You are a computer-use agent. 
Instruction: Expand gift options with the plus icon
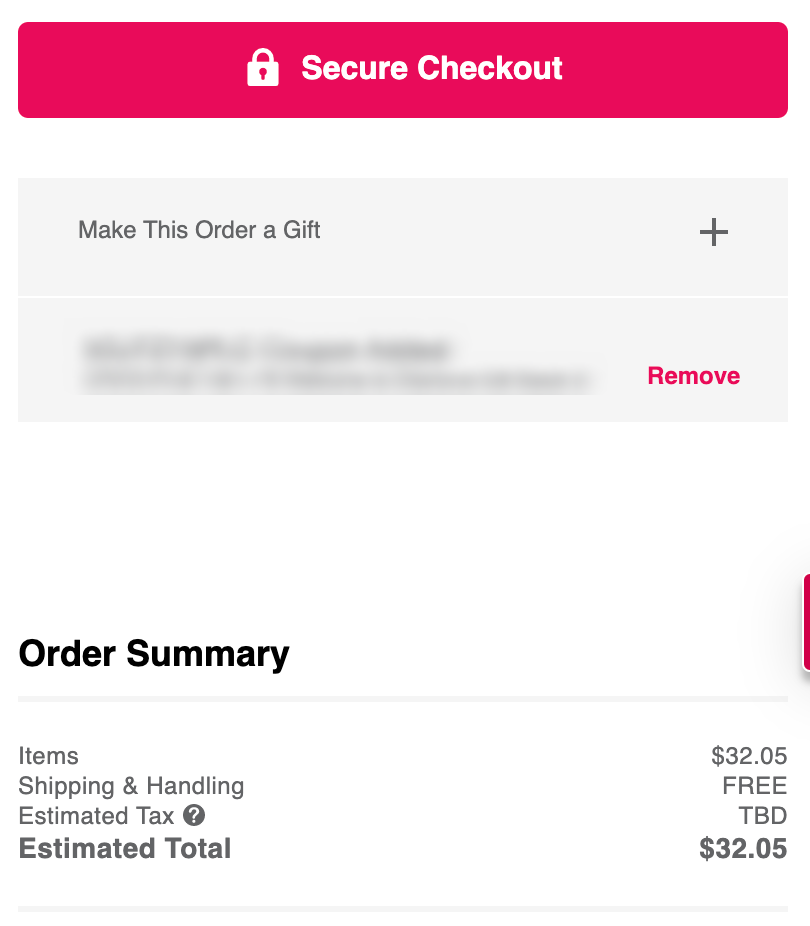pos(714,232)
